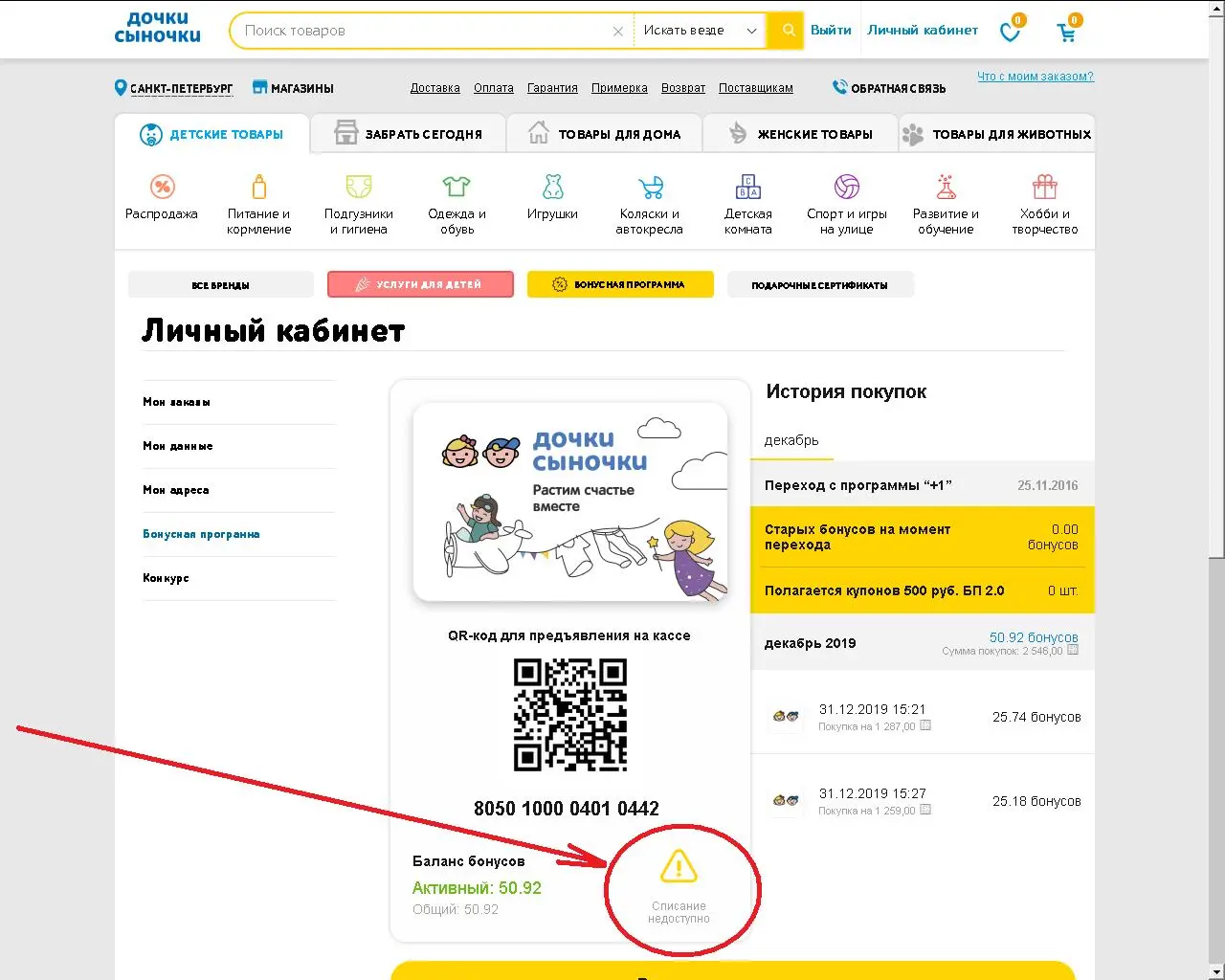Open the Спорт и игры ball icon

click(847, 187)
